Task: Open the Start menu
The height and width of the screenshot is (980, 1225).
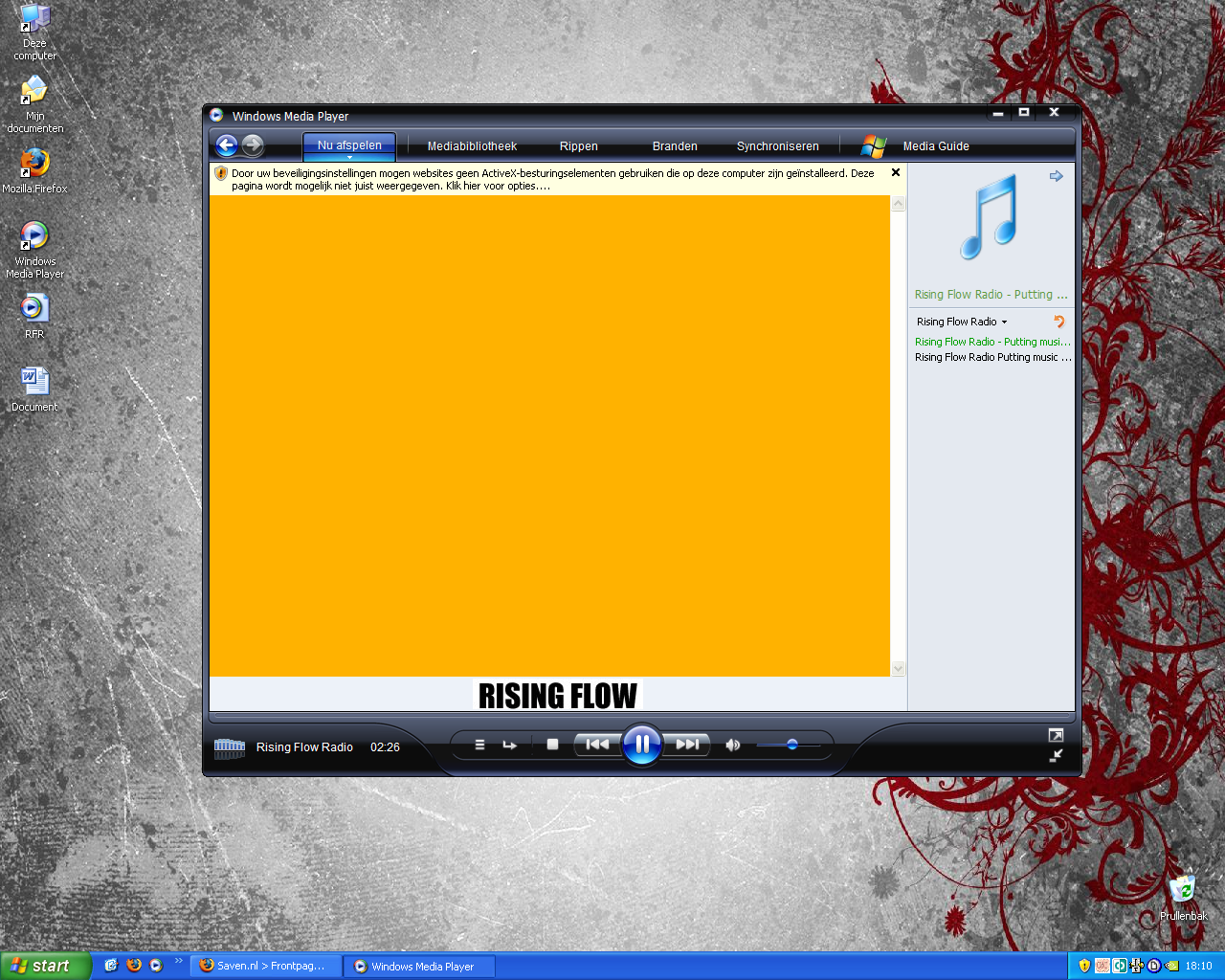Action: pyautogui.click(x=45, y=966)
